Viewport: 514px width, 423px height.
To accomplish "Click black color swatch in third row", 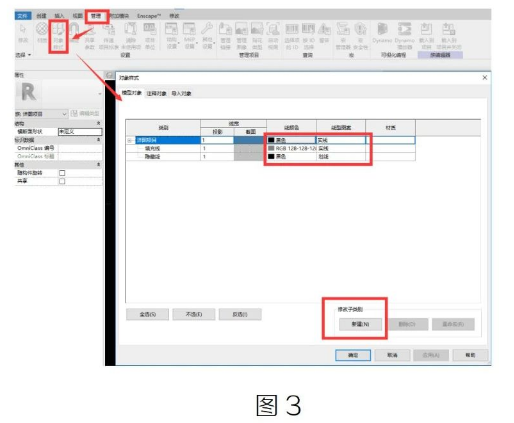I will pos(271,156).
